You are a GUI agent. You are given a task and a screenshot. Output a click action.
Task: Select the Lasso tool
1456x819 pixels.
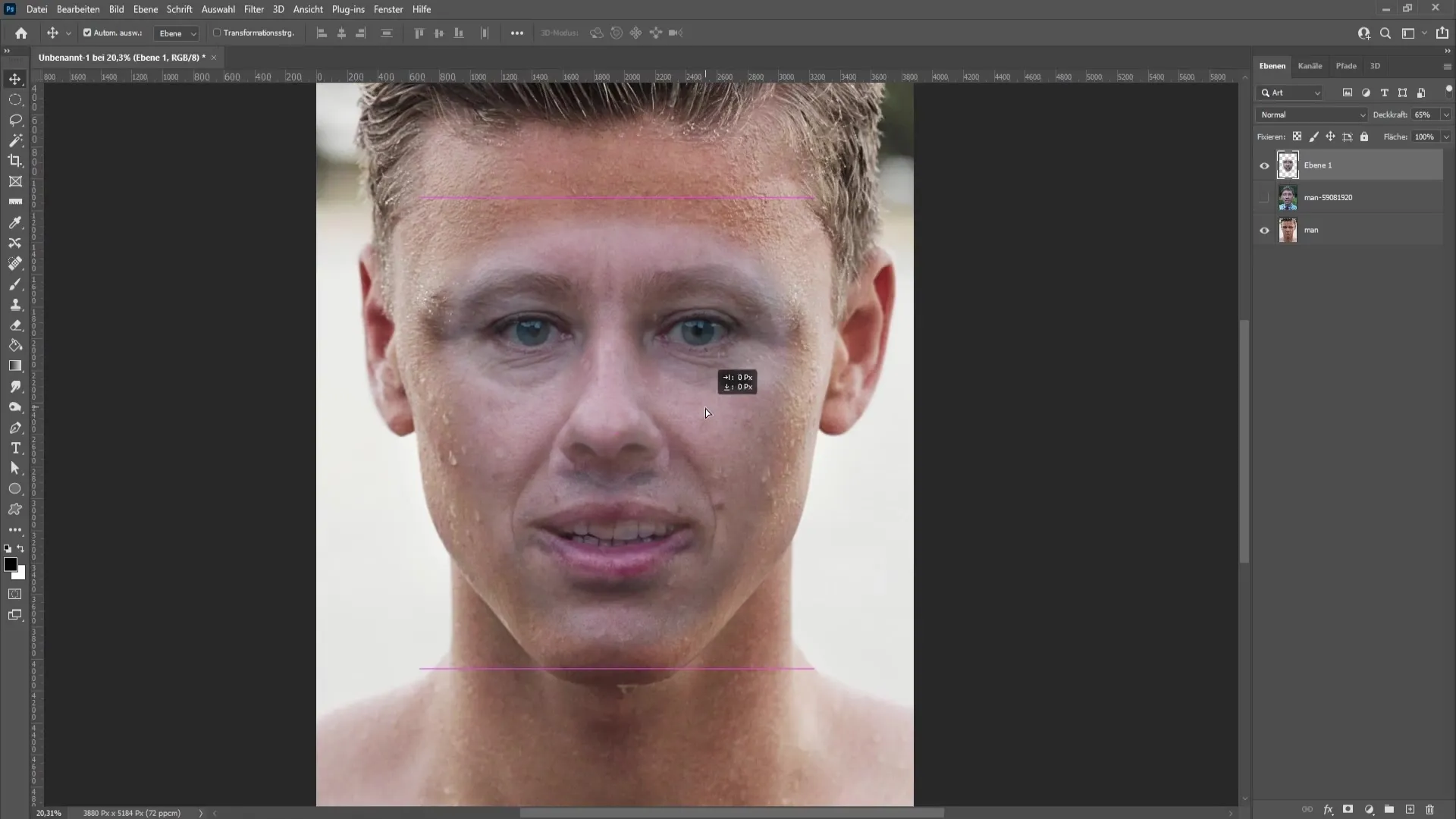tap(15, 119)
